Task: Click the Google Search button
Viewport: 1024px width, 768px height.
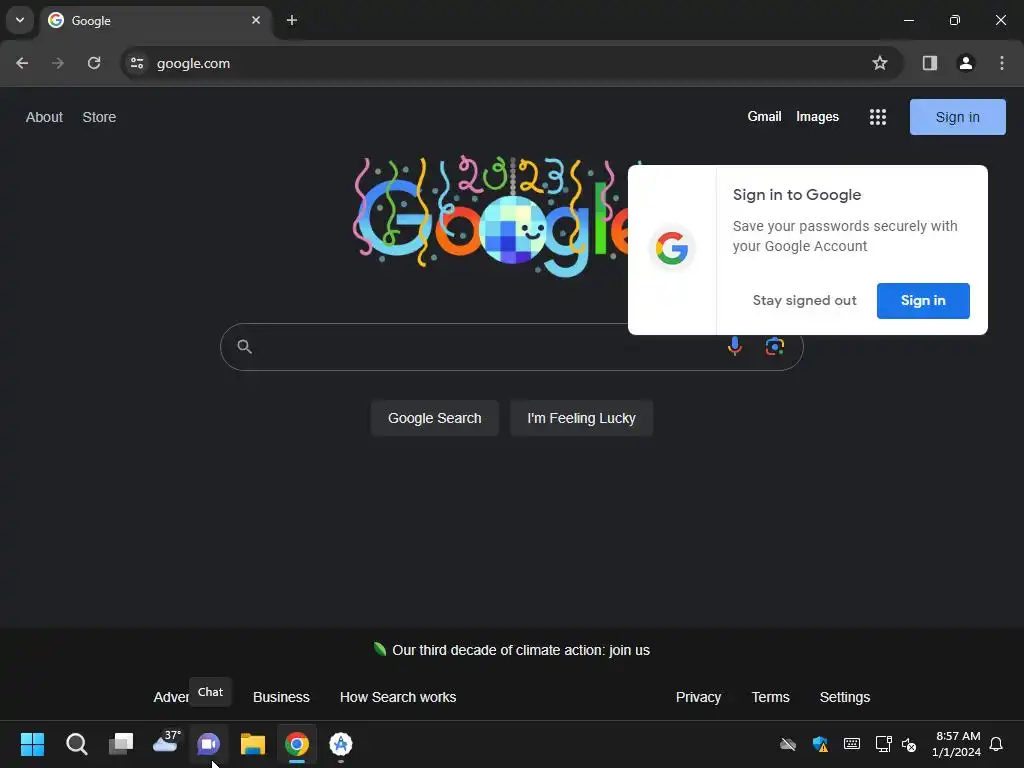Action: 434,418
